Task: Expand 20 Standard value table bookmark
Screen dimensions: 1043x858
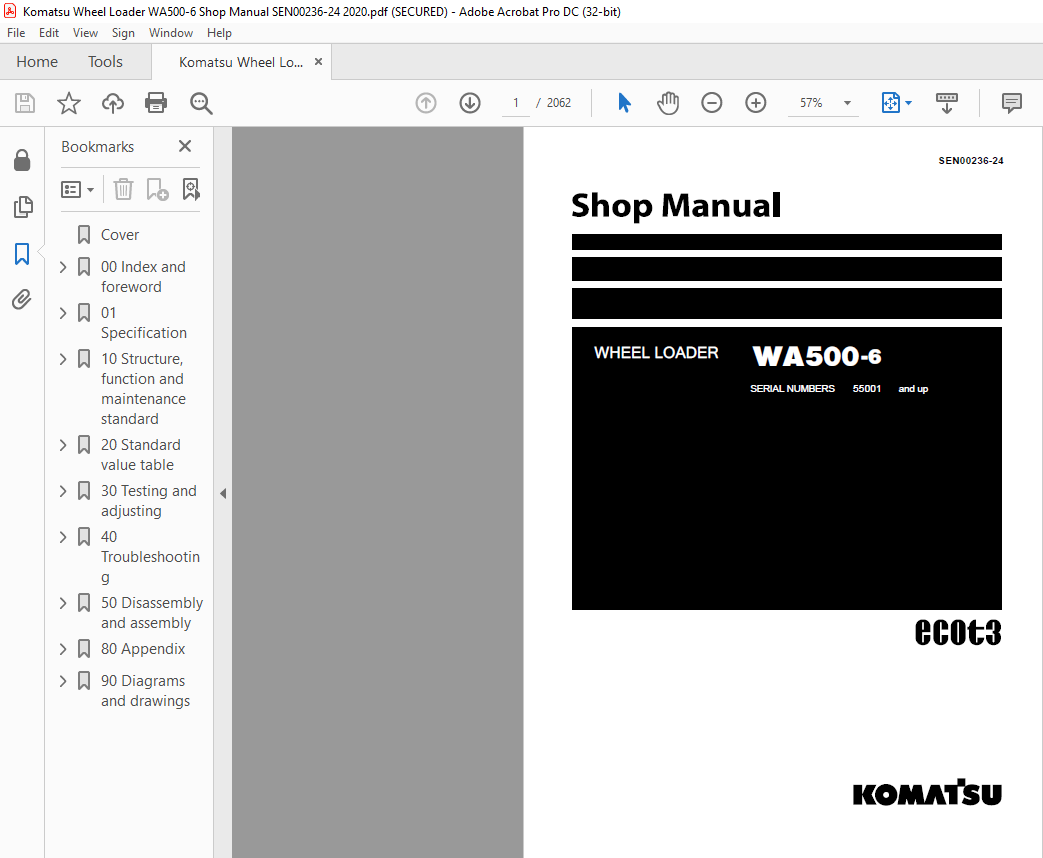Action: 63,445
